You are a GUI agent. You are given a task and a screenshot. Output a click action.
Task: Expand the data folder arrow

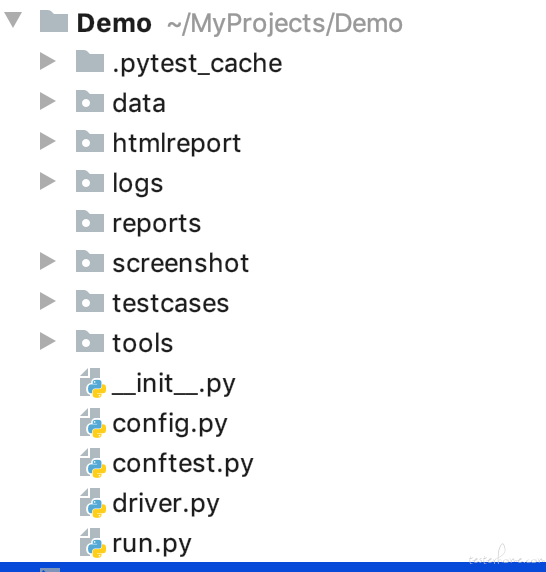(48, 101)
